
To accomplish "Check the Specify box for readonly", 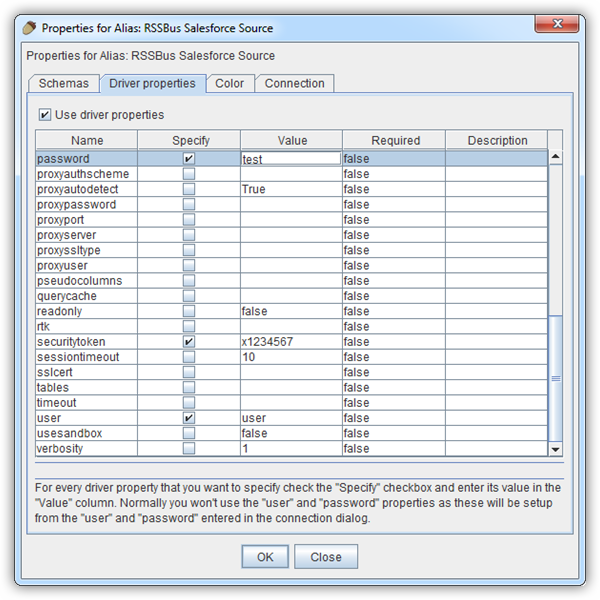I will click(189, 311).
